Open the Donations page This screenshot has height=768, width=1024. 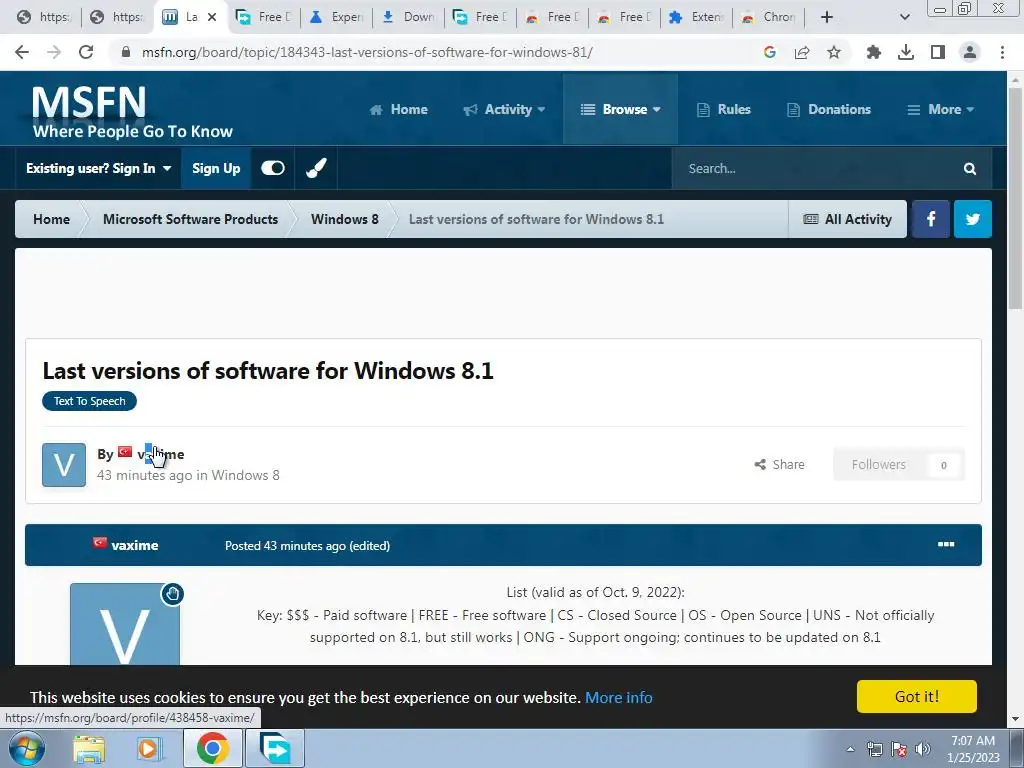pyautogui.click(x=829, y=109)
